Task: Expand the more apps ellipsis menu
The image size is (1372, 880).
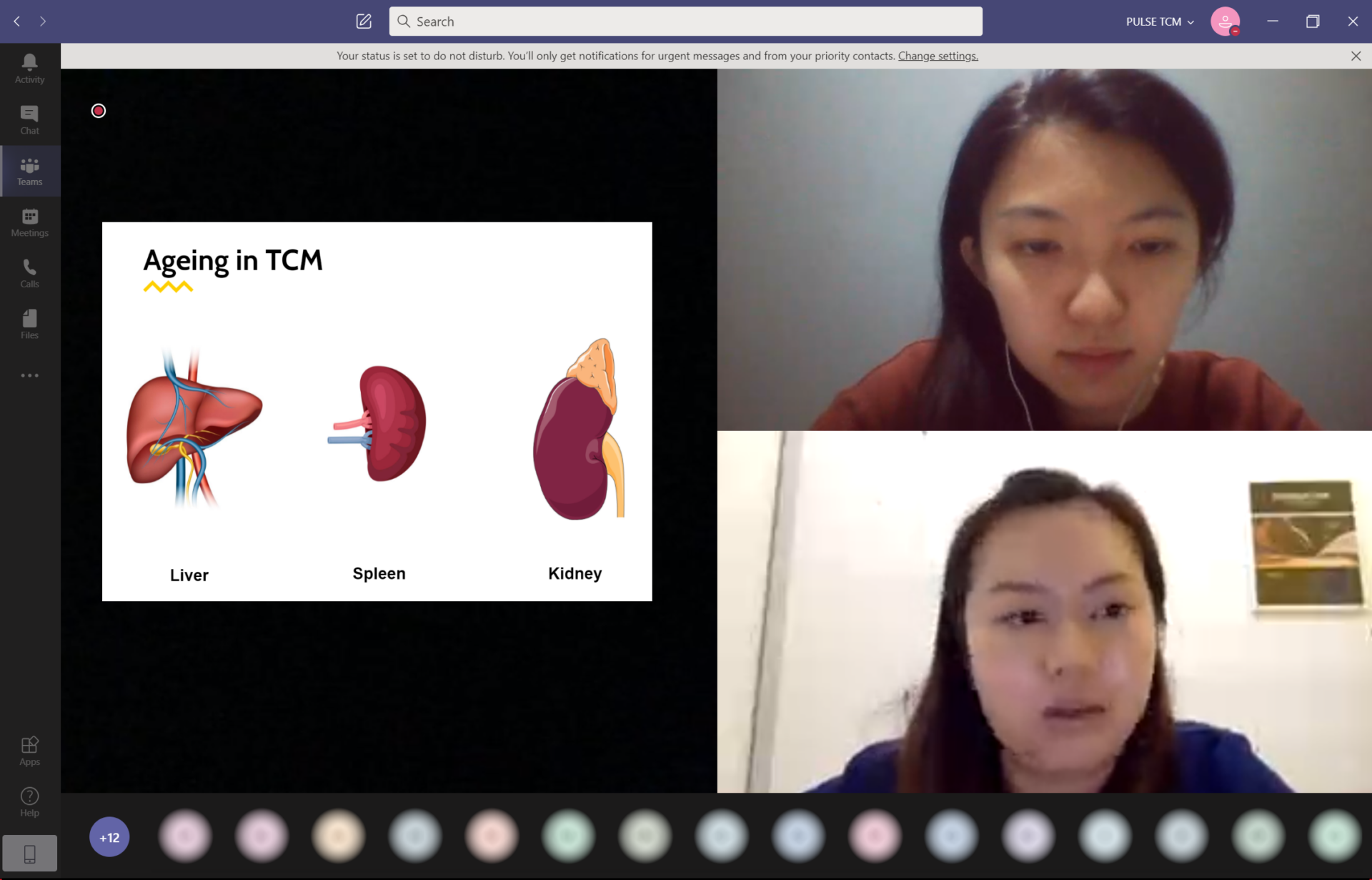Action: (29, 375)
